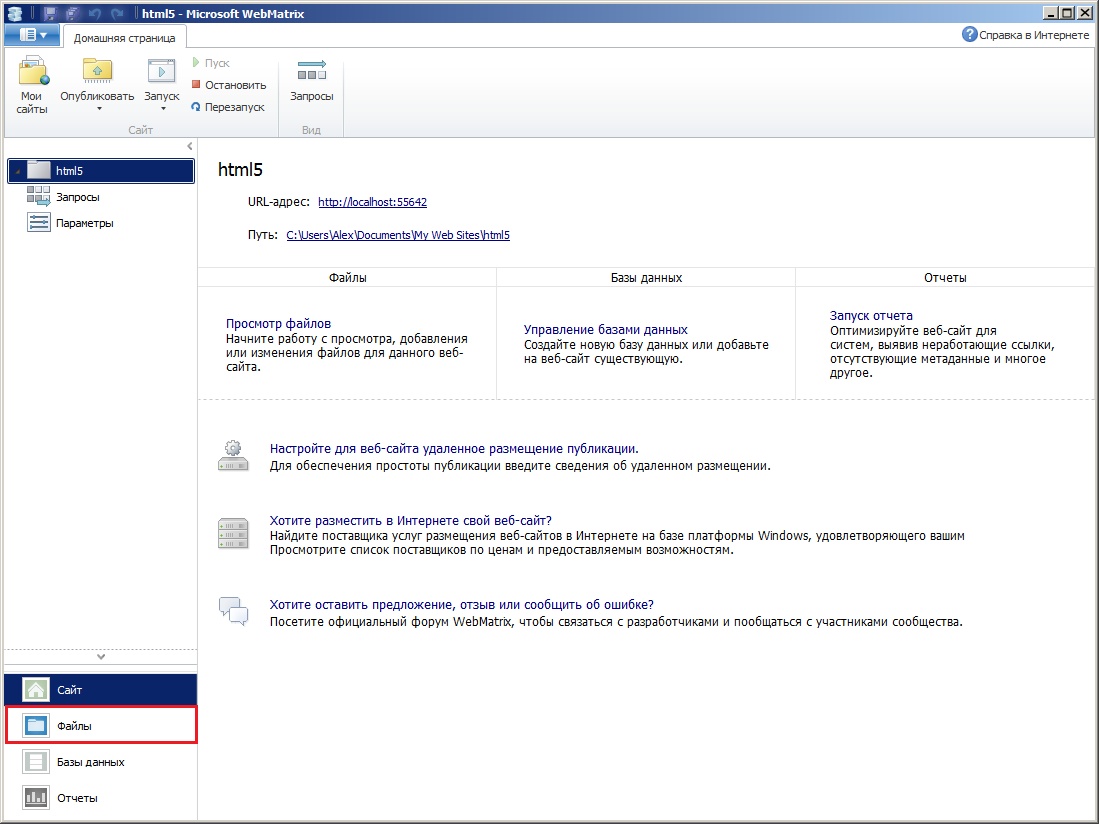Click the Запросы tree icon
Screen dimensions: 1099x824
point(39,196)
